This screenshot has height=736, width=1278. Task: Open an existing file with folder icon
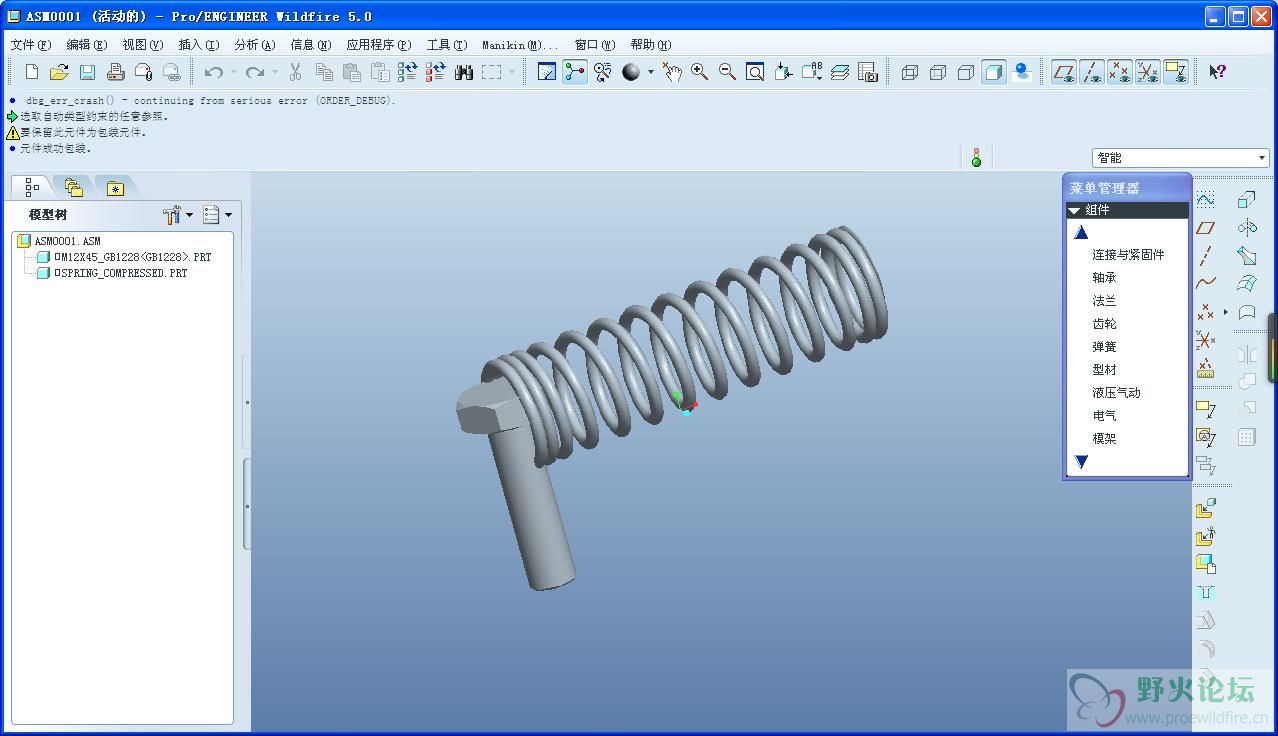(59, 72)
